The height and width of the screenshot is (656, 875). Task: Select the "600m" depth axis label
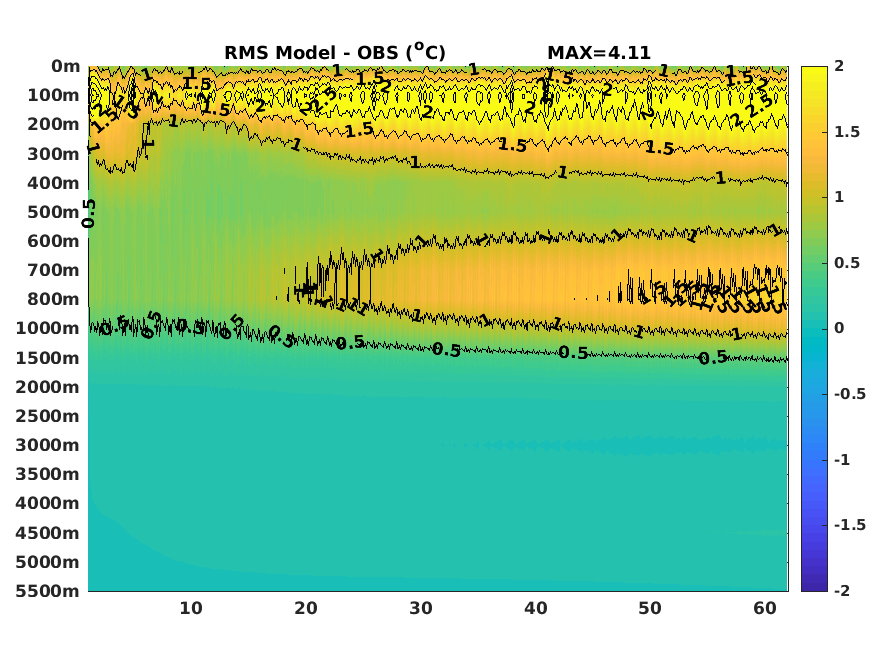point(54,241)
